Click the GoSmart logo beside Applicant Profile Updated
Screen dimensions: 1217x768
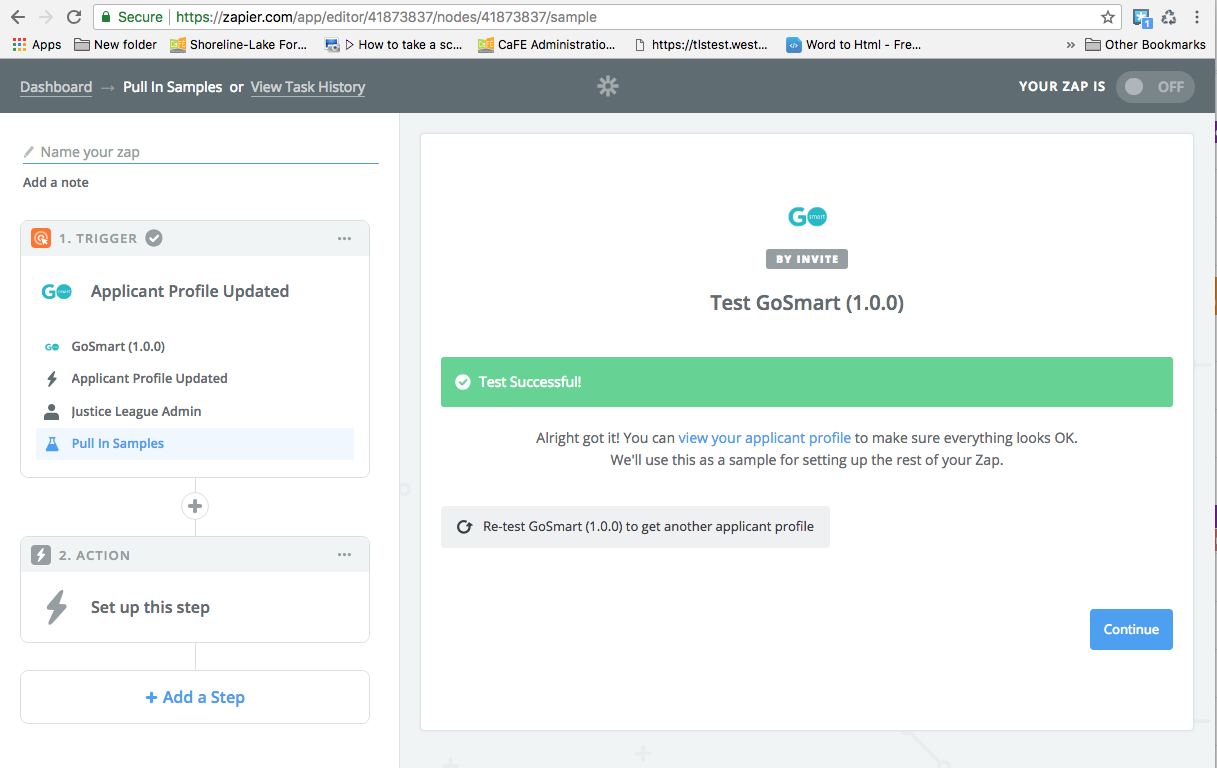point(56,291)
